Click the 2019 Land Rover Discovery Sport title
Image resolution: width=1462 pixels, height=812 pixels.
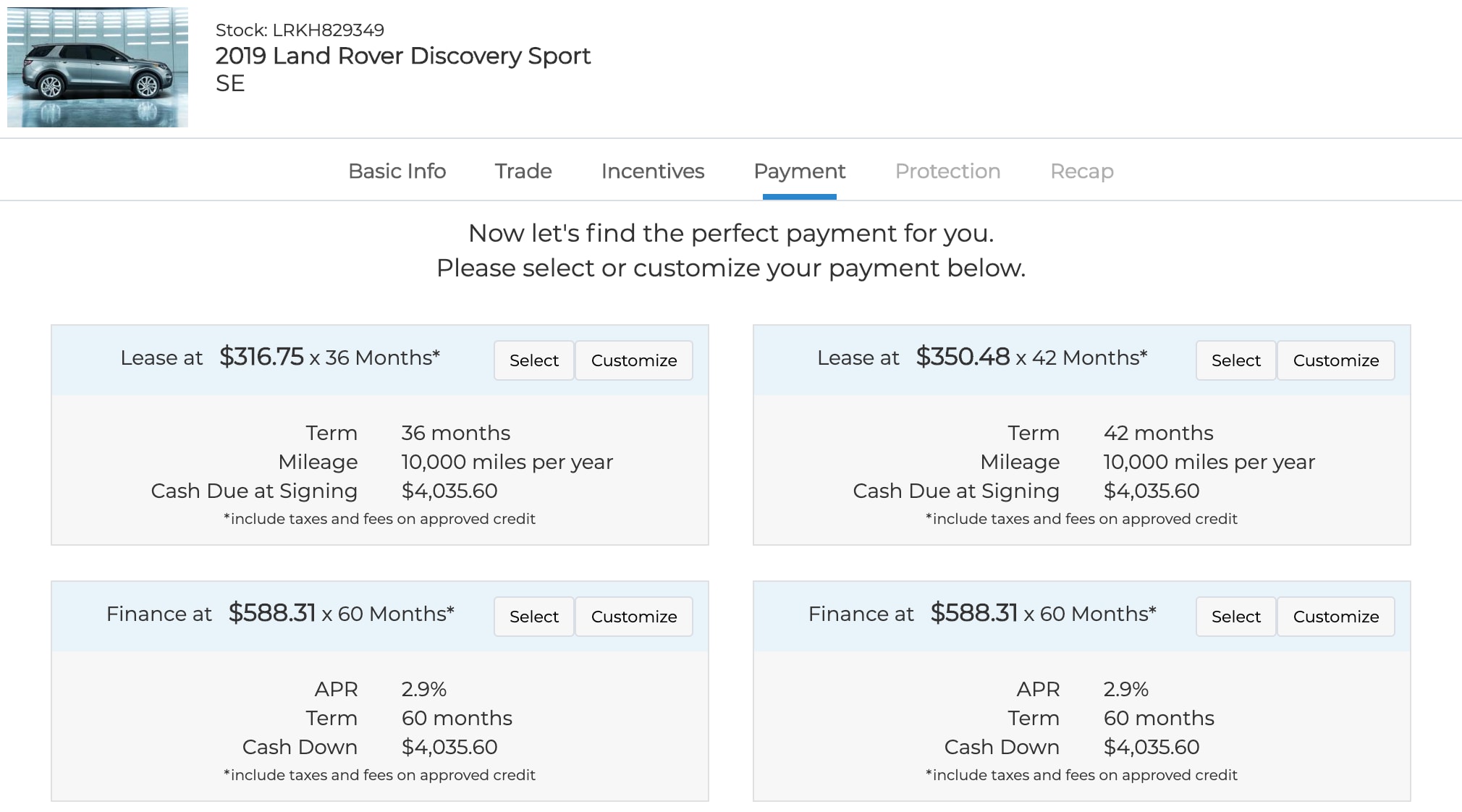(403, 56)
